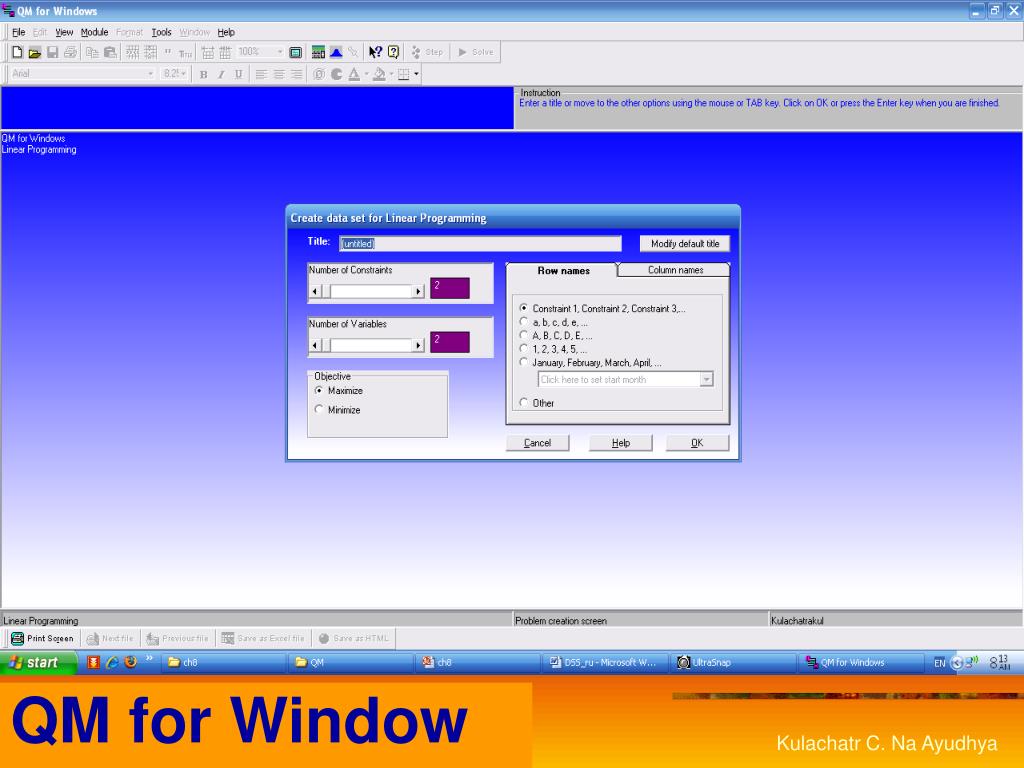Click the dialog Help button
This screenshot has height=768, width=1024.
[x=620, y=443]
